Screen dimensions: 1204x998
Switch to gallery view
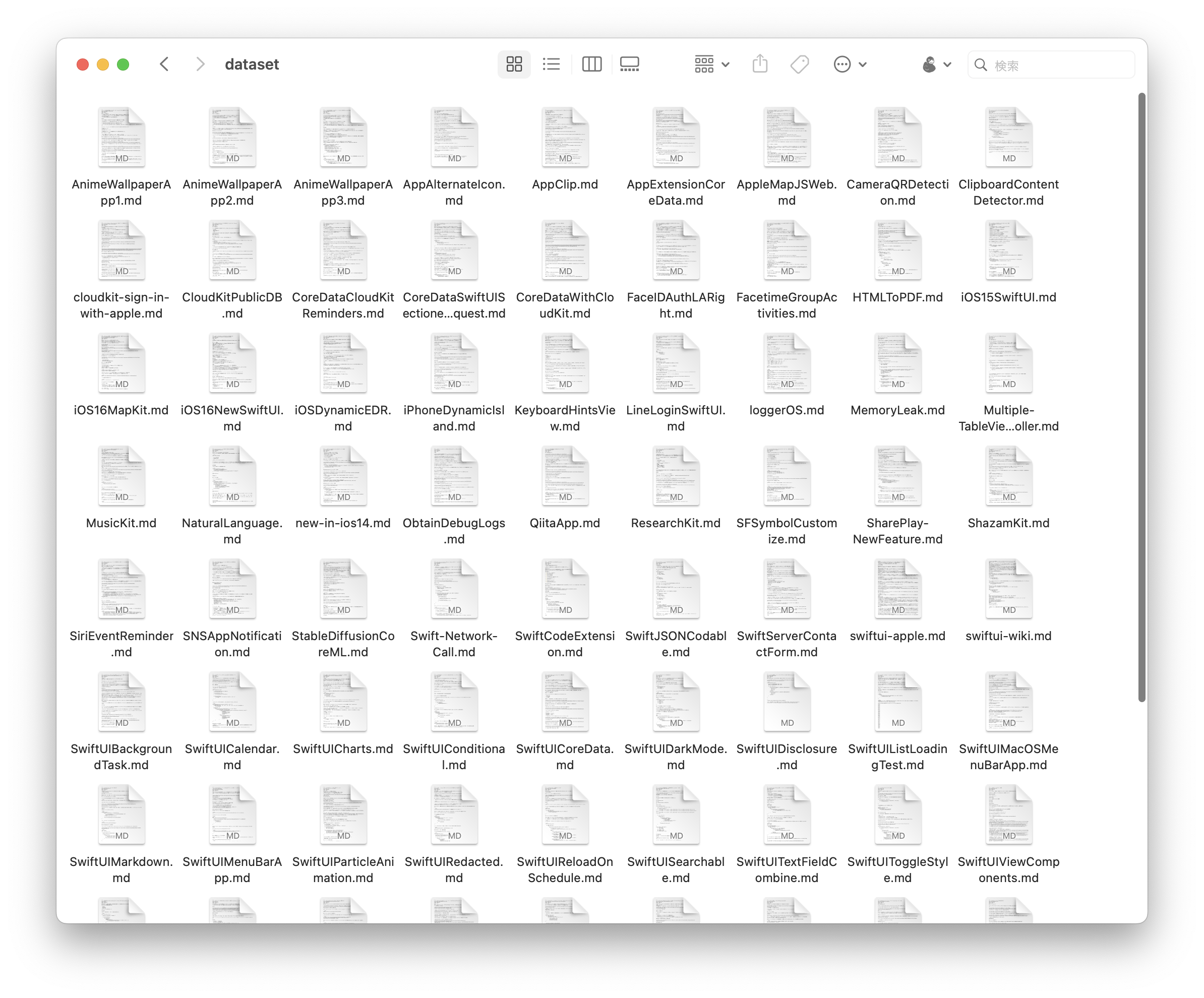coord(630,64)
